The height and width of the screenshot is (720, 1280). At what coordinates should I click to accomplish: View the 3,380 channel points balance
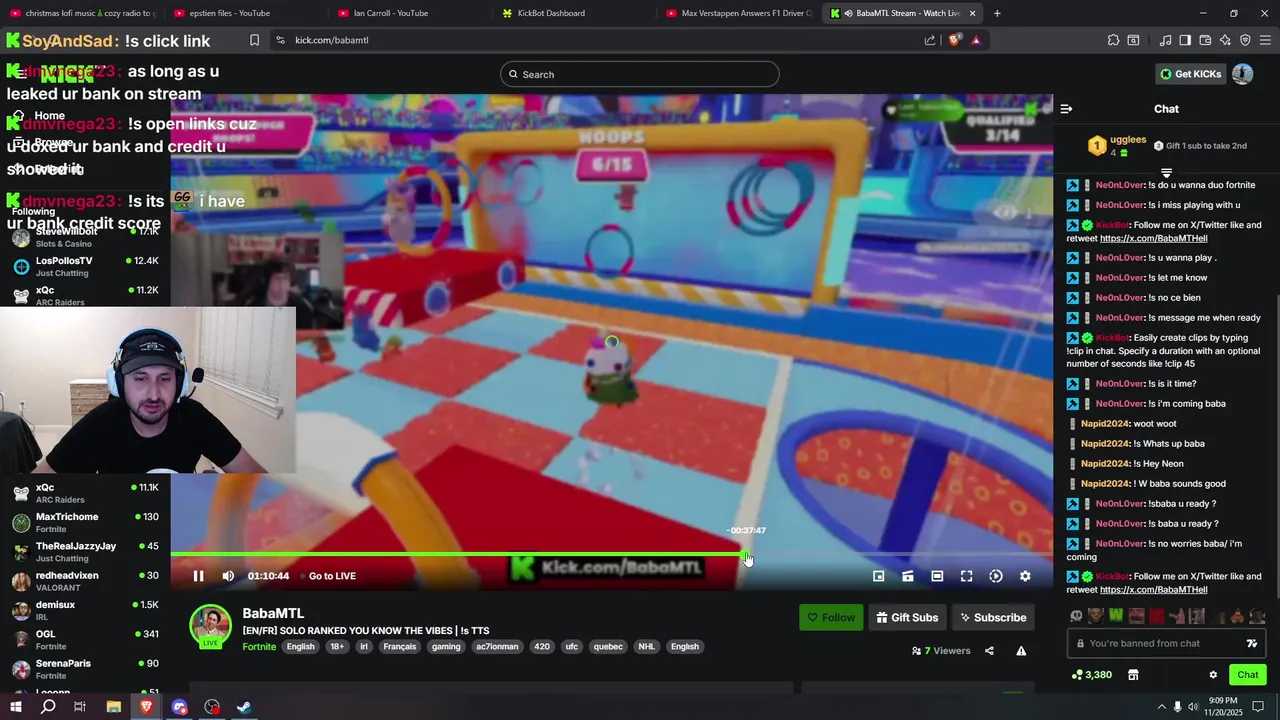coord(1091,675)
